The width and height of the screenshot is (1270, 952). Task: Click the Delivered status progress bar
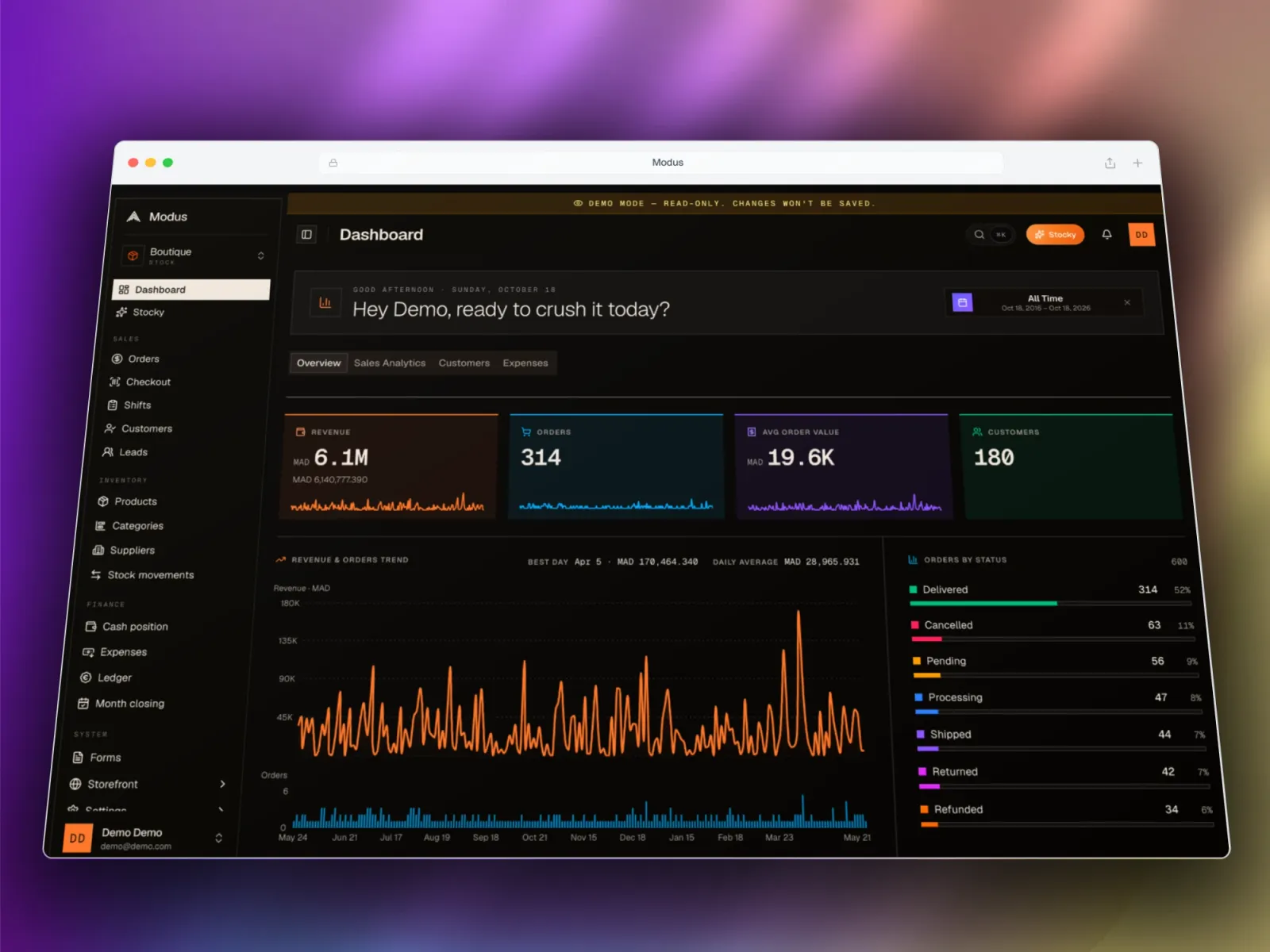[1050, 604]
